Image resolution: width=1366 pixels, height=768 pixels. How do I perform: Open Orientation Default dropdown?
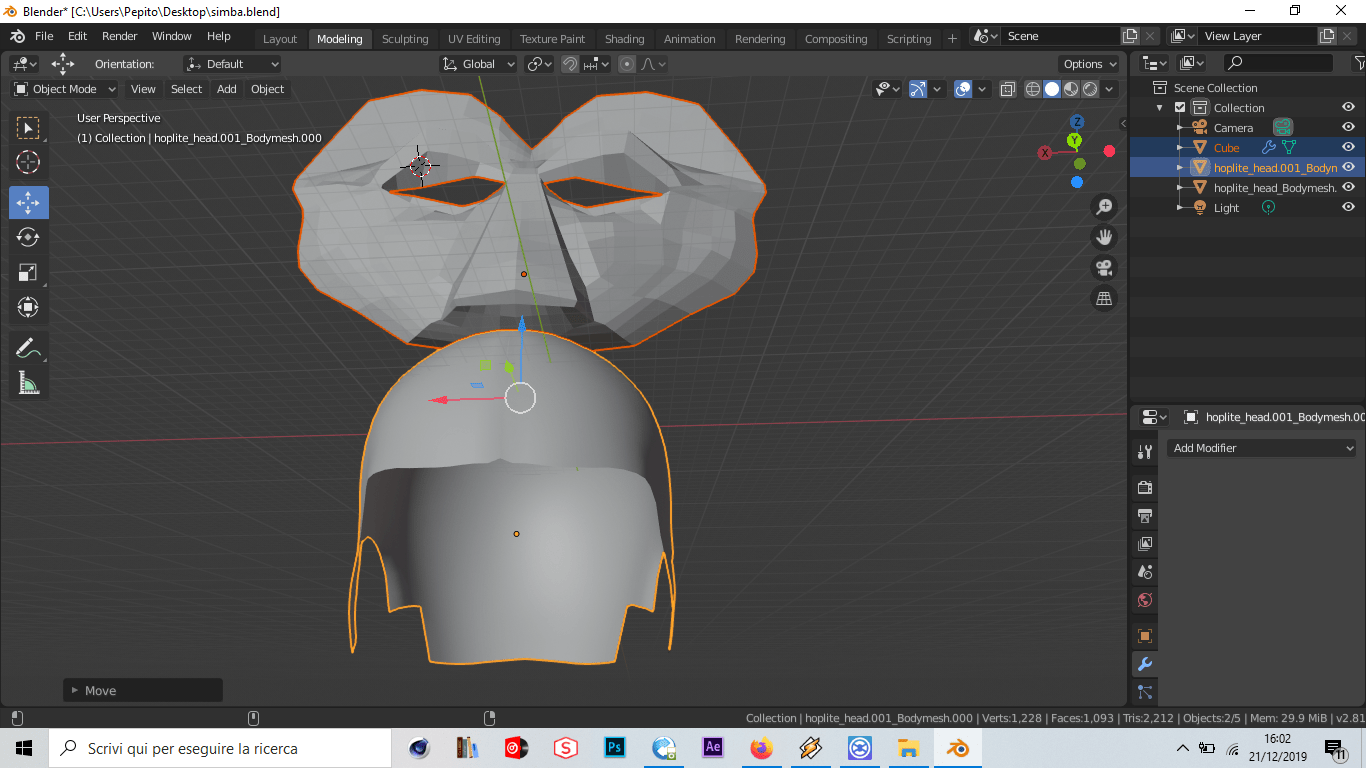232,64
